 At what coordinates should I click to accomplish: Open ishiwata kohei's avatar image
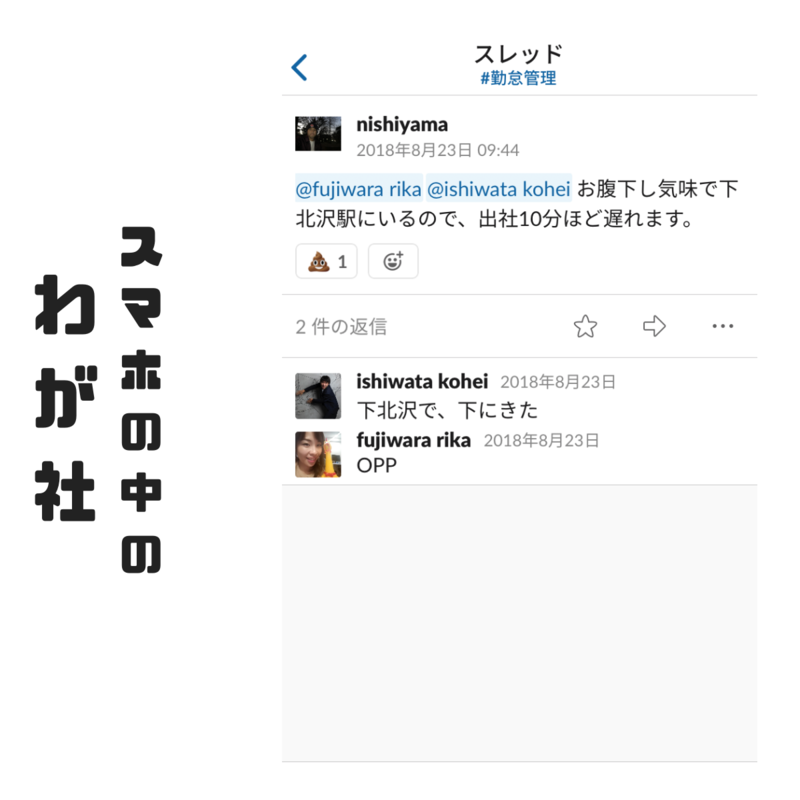[318, 396]
